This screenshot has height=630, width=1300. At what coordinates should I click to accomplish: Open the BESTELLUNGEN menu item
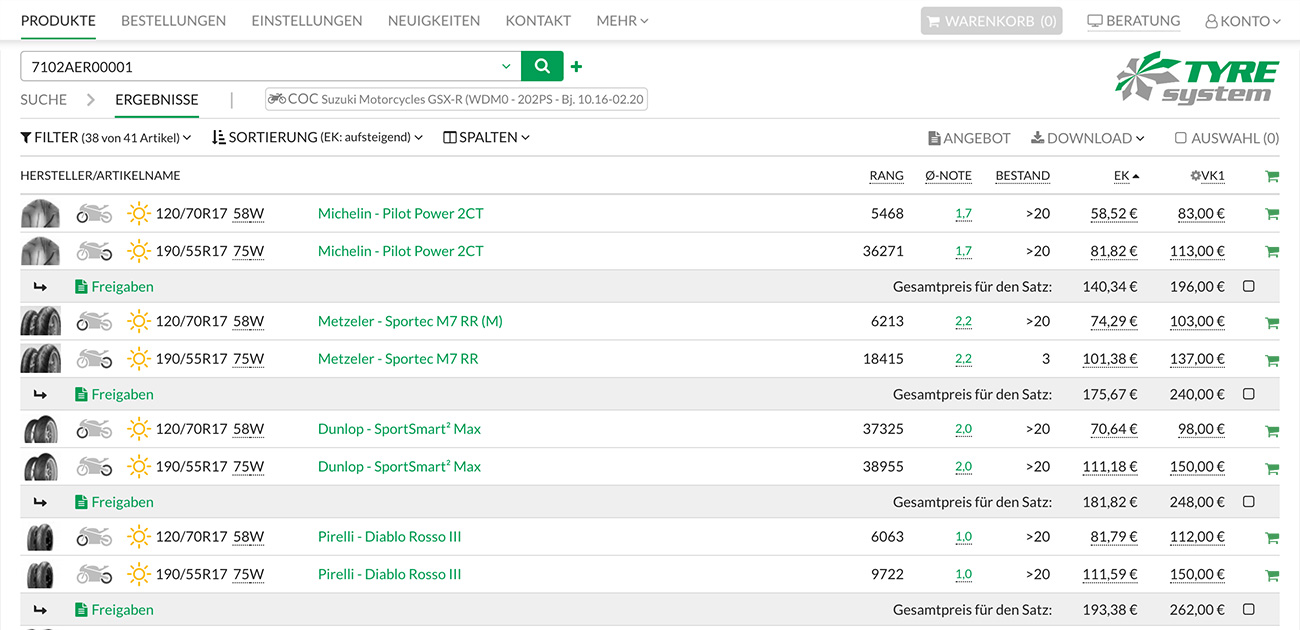tap(173, 20)
